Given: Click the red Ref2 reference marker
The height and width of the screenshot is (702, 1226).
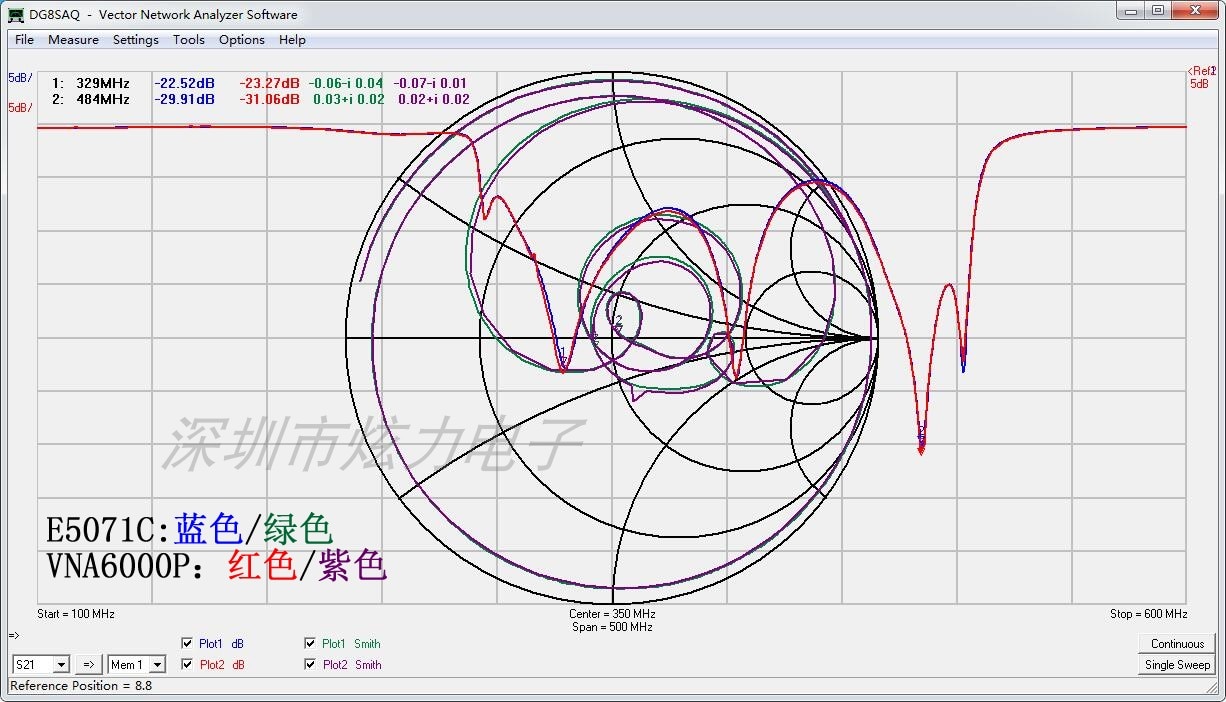Looking at the screenshot, I should (1202, 71).
